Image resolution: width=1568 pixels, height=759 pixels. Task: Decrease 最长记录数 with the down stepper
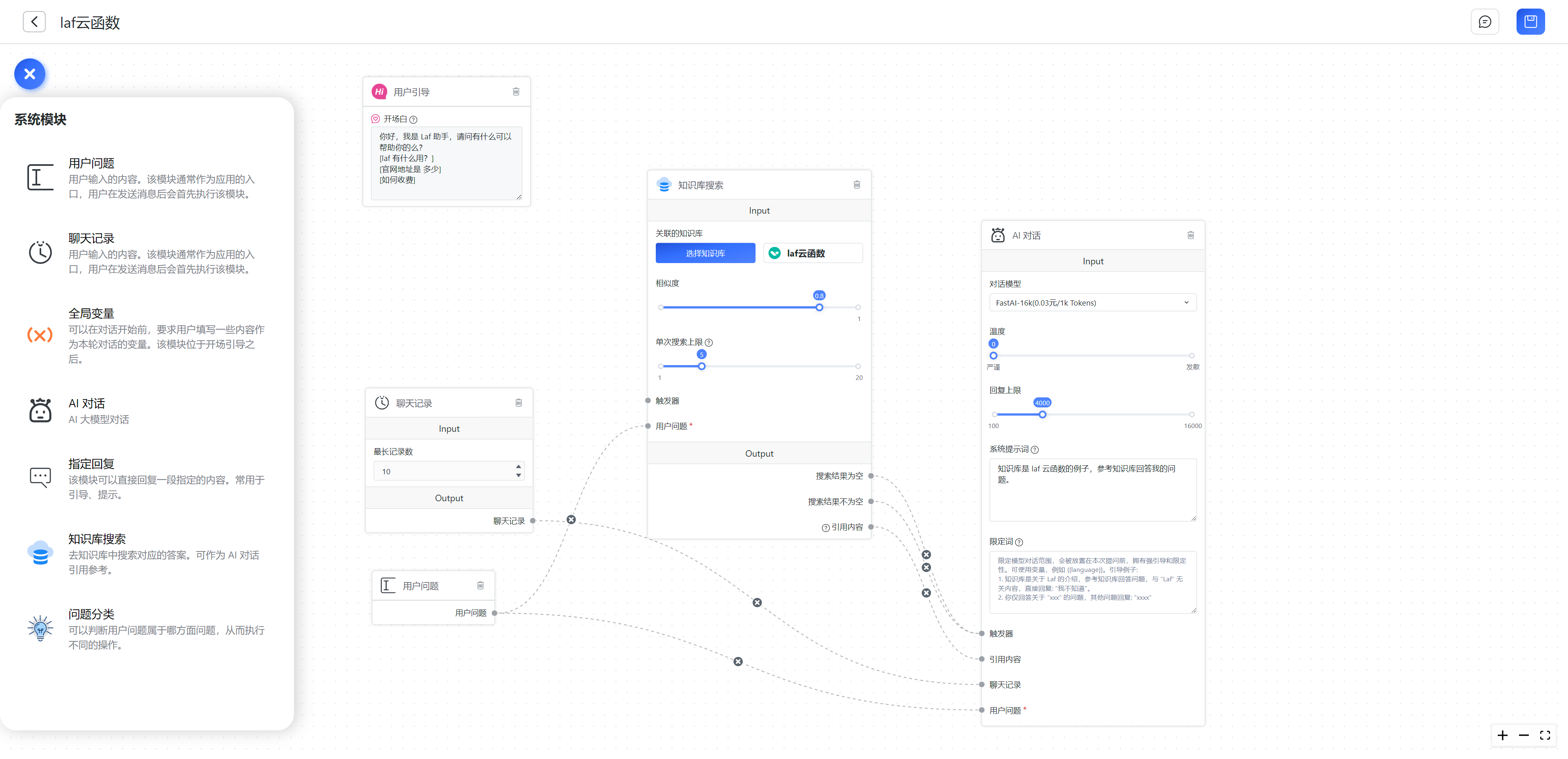pyautogui.click(x=519, y=476)
